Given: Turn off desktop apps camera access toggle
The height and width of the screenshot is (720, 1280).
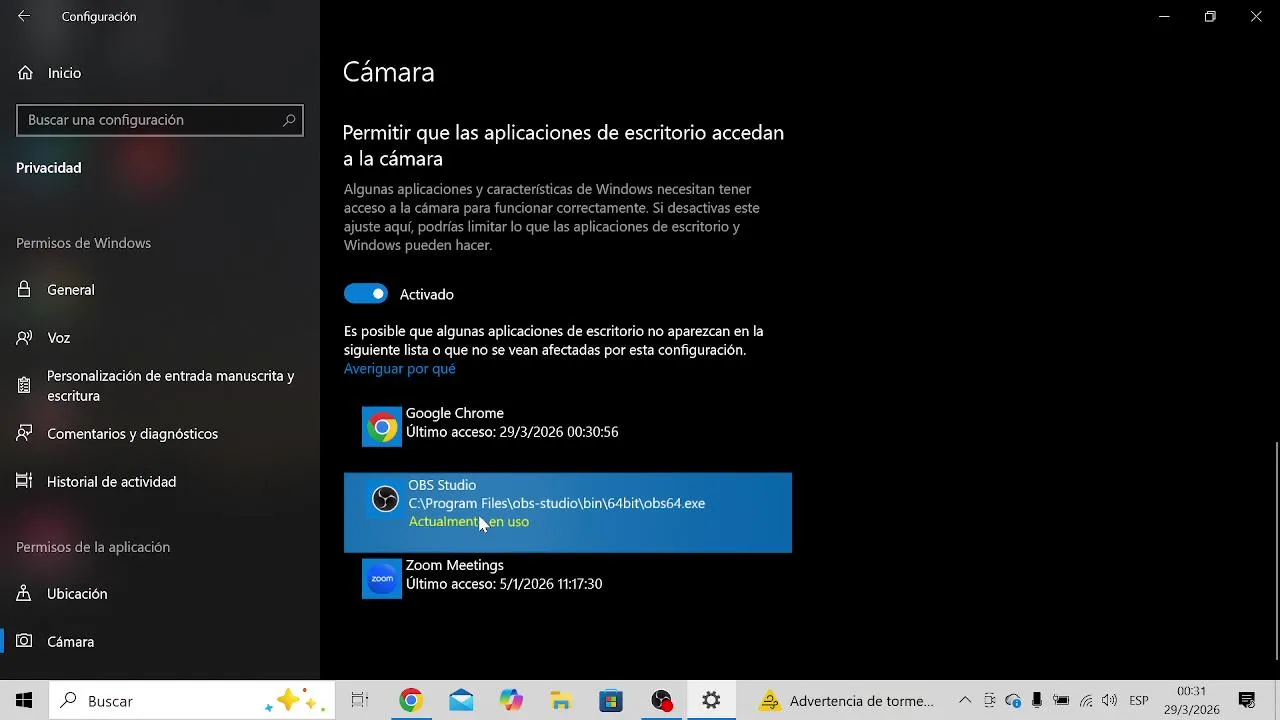Looking at the screenshot, I should [x=365, y=294].
